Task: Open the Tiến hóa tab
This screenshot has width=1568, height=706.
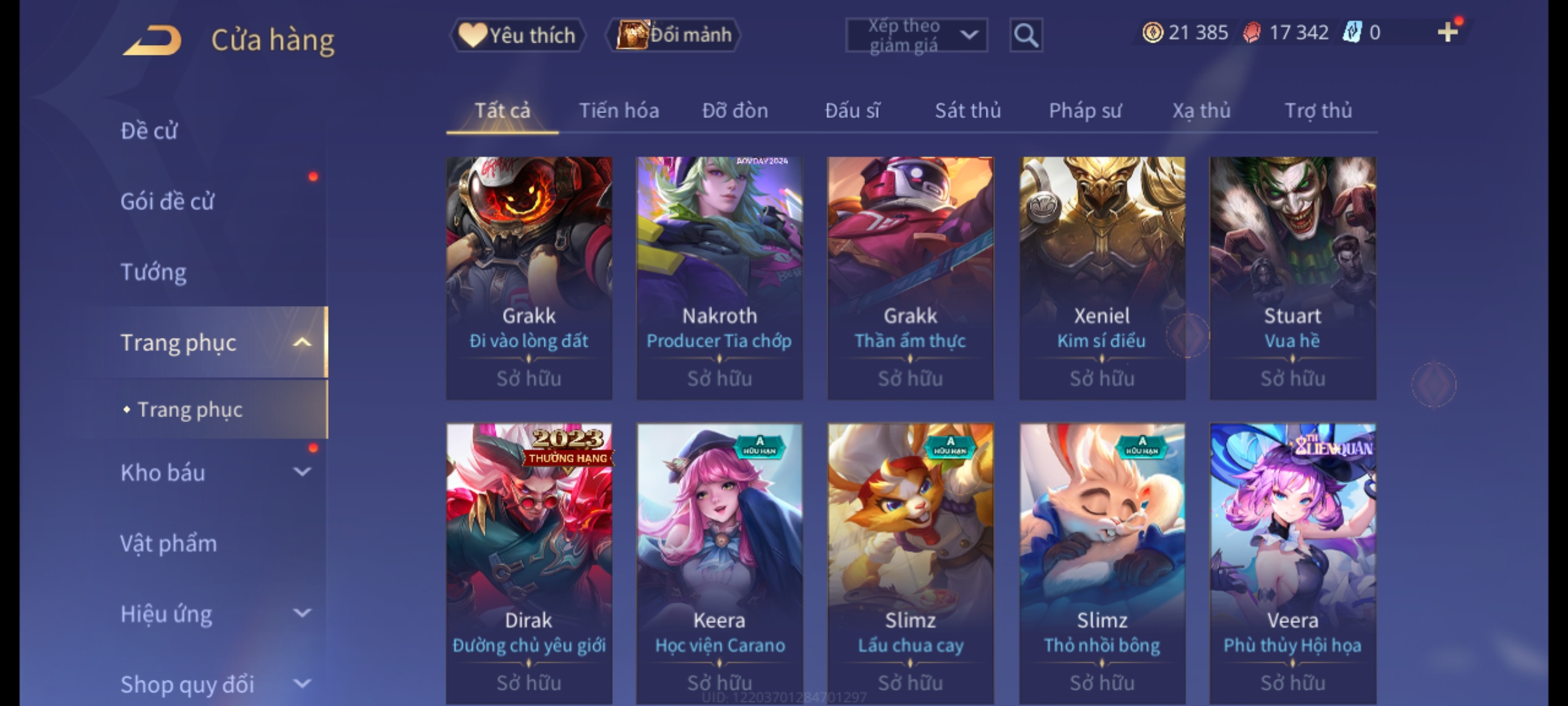Action: tap(619, 110)
